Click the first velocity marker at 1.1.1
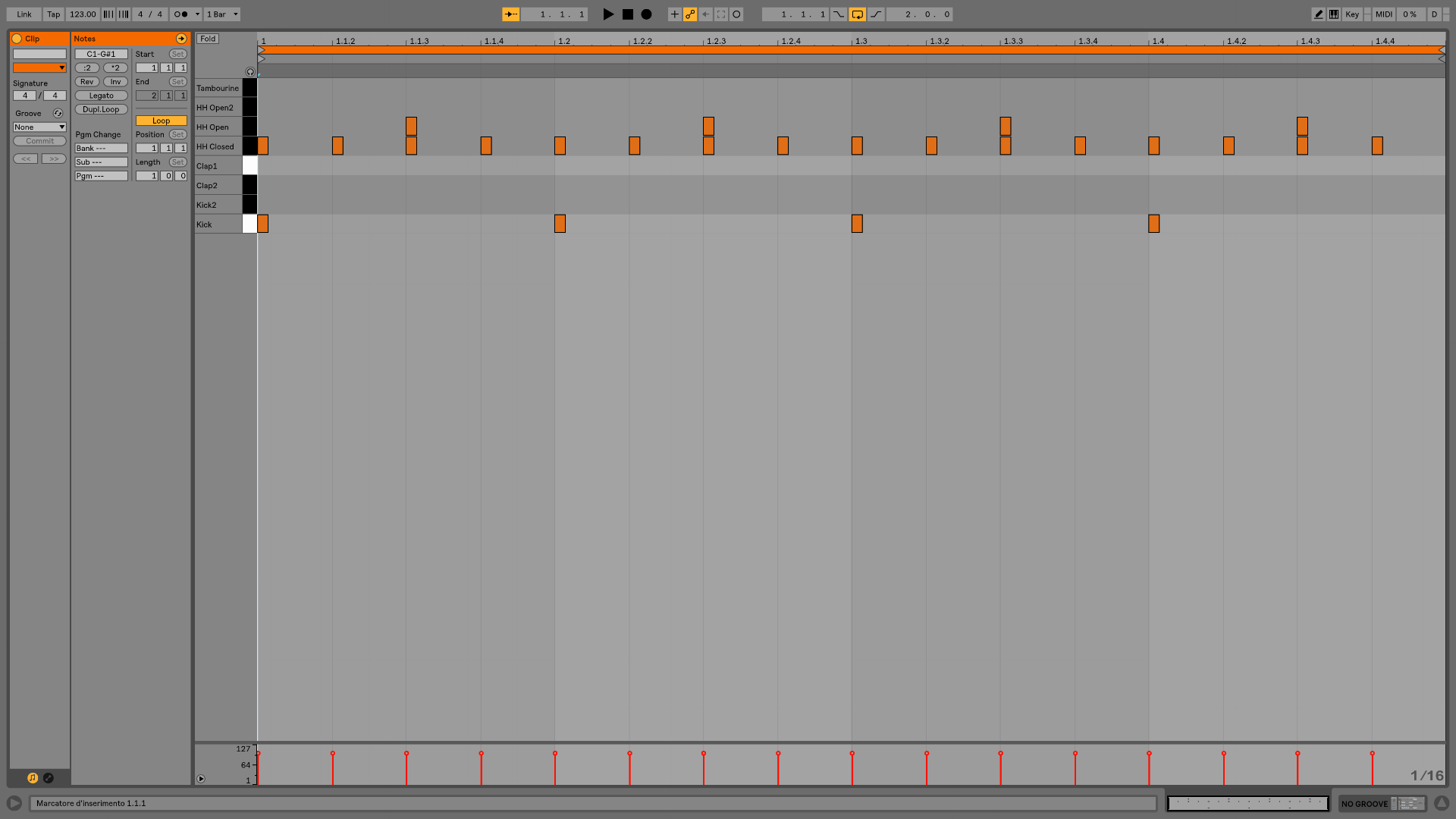 (259, 754)
